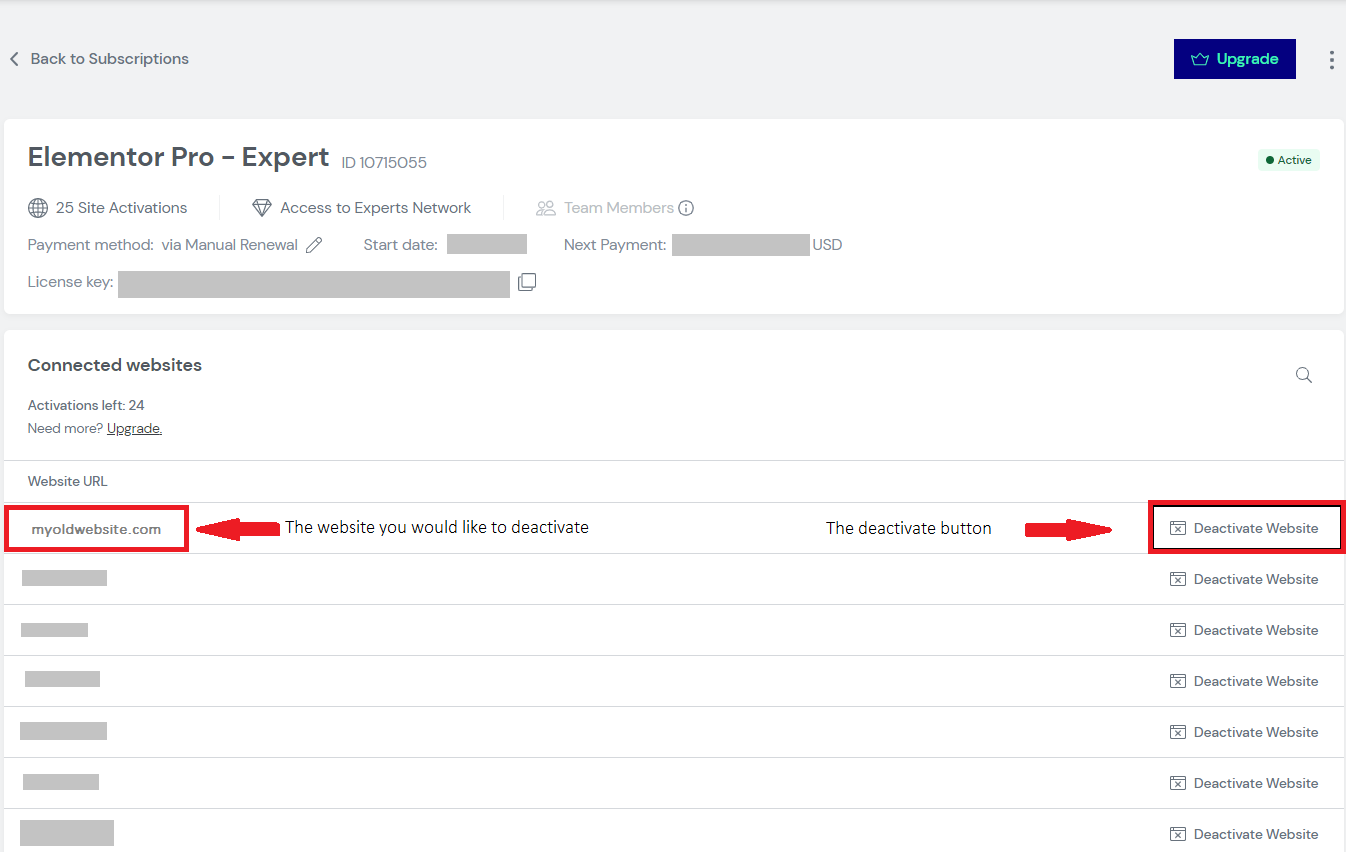This screenshot has width=1346, height=852.
Task: Click the 25 Site Activations label
Action: point(121,208)
